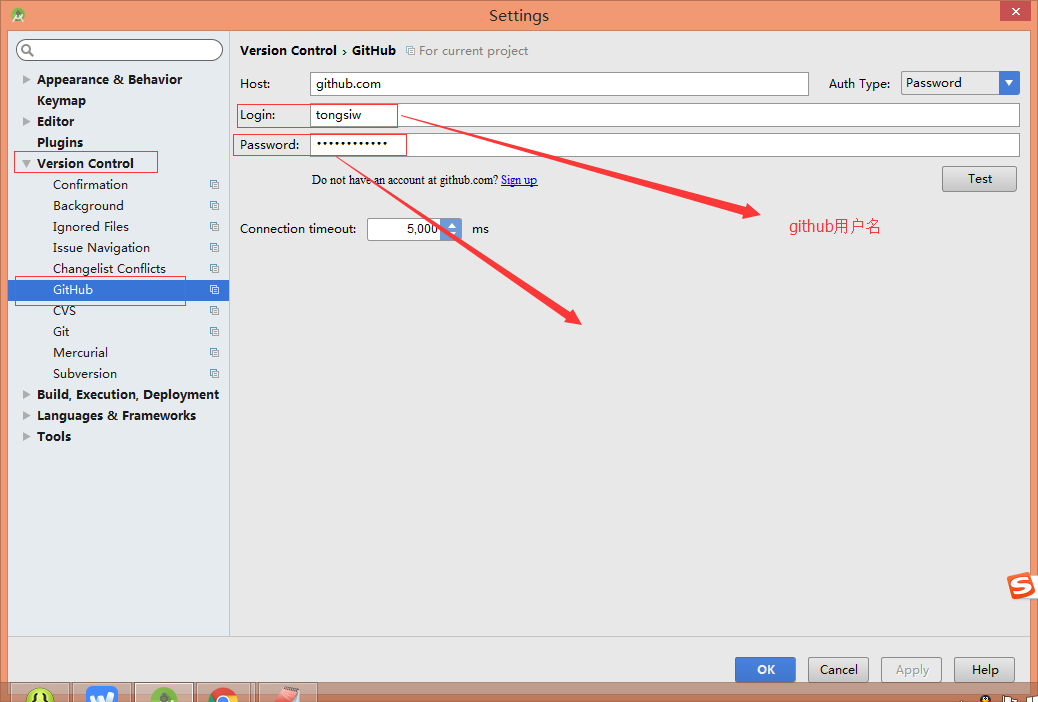This screenshot has width=1038, height=702.
Task: Open the Confirmation settings page
Action: click(91, 185)
